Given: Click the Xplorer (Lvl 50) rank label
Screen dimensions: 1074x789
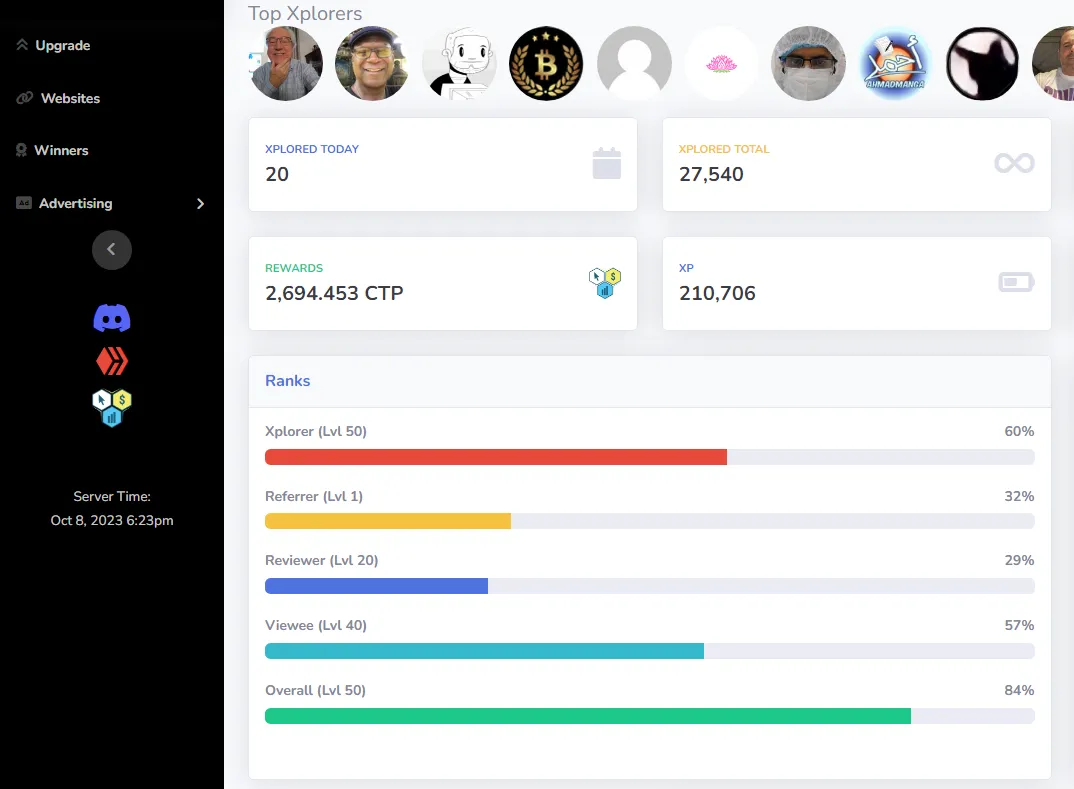Looking at the screenshot, I should tap(316, 431).
